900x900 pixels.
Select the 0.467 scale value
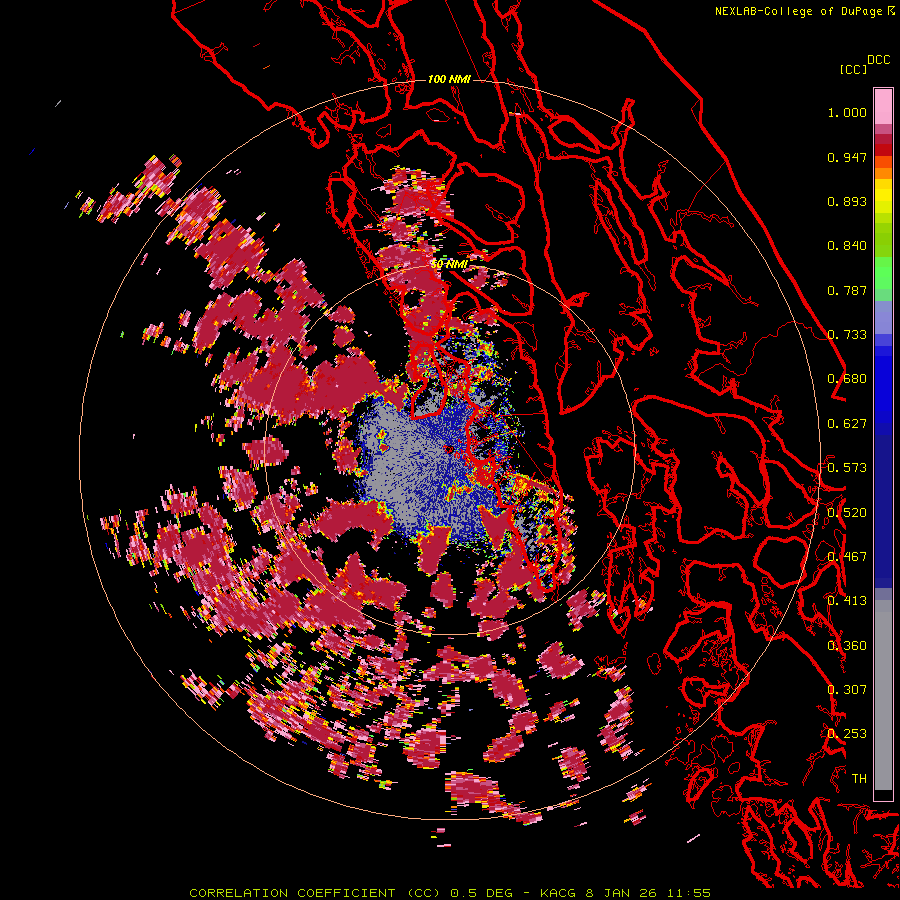847,557
